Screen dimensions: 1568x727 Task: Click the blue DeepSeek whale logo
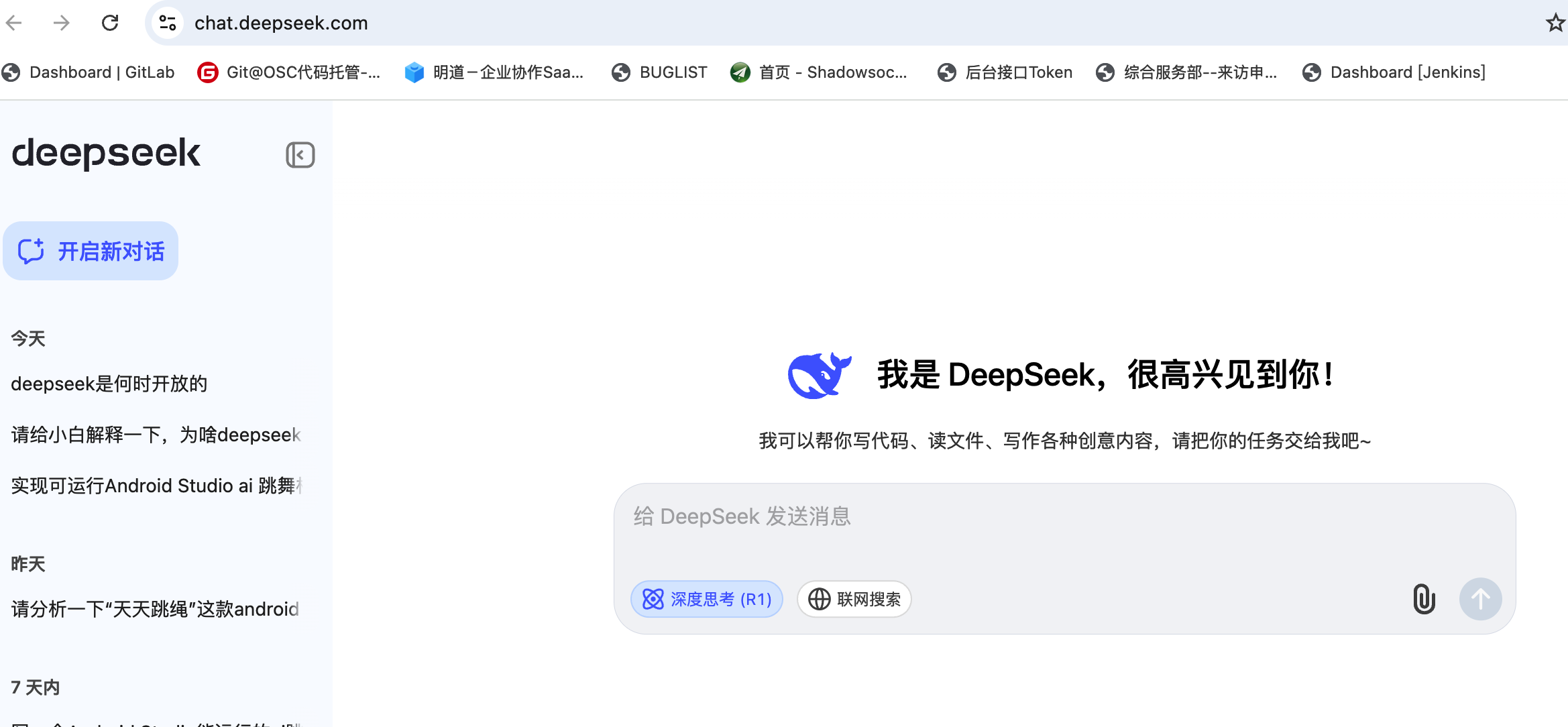click(x=819, y=375)
